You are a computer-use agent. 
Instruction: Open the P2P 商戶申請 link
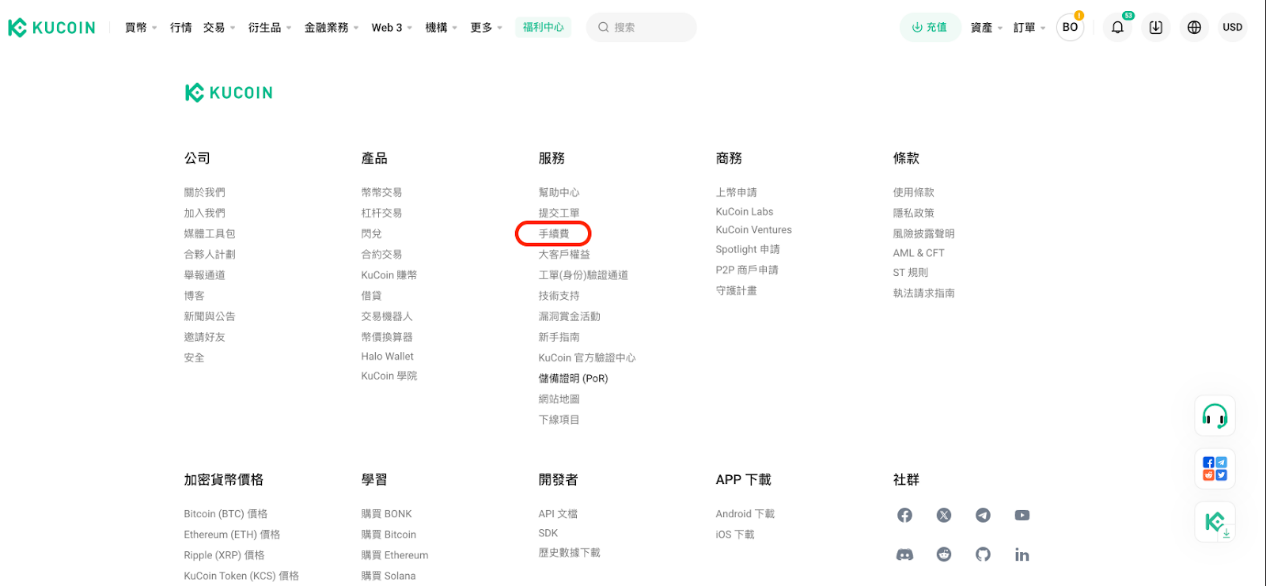(x=747, y=270)
